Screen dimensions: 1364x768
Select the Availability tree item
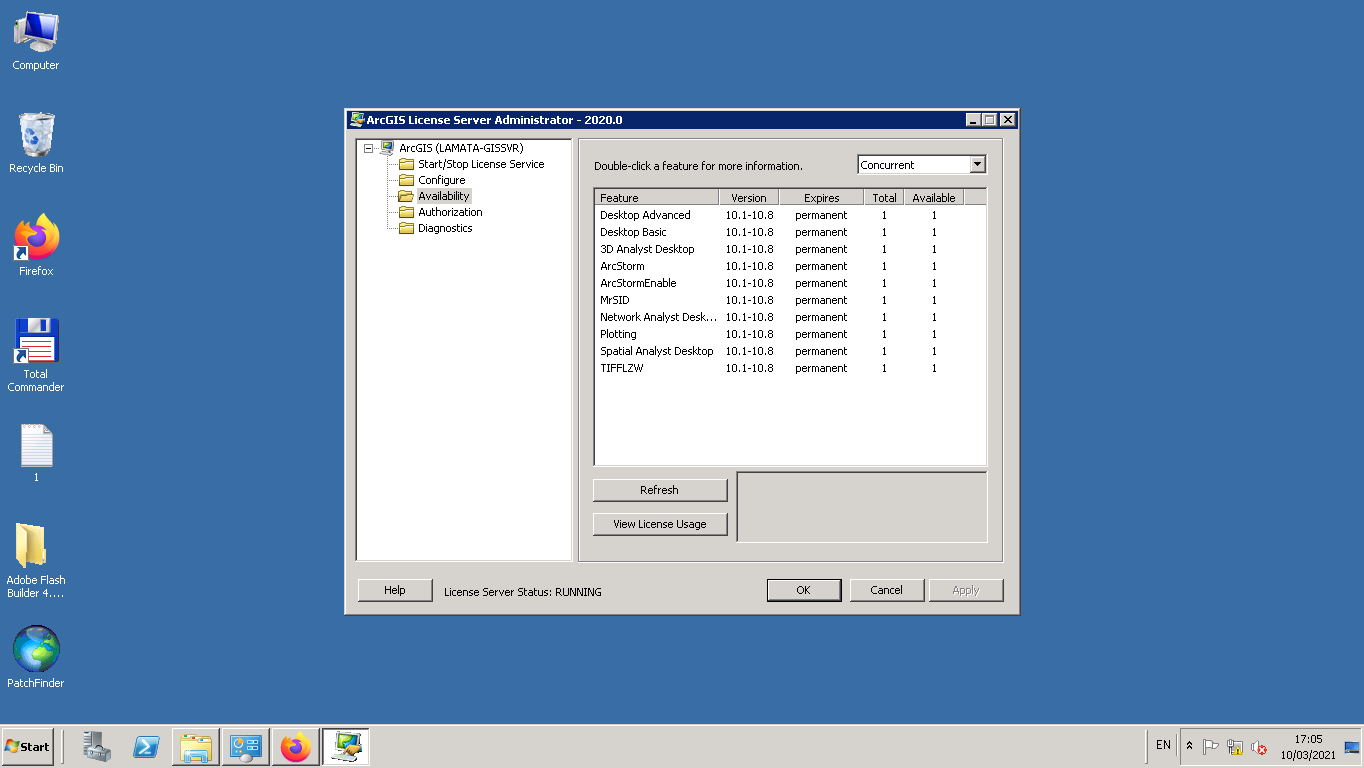pos(444,196)
